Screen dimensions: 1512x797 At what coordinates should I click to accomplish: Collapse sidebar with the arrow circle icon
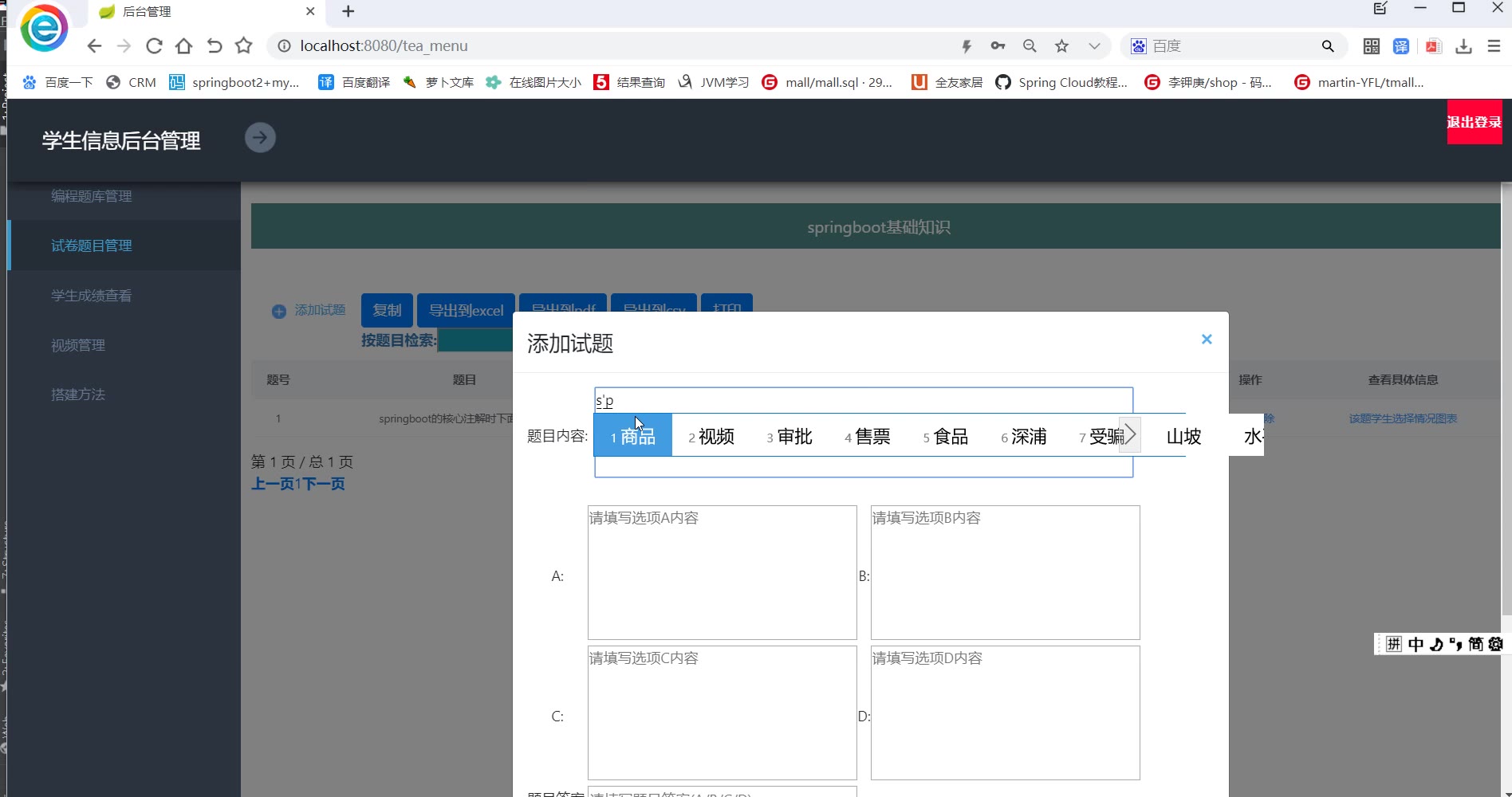[260, 138]
